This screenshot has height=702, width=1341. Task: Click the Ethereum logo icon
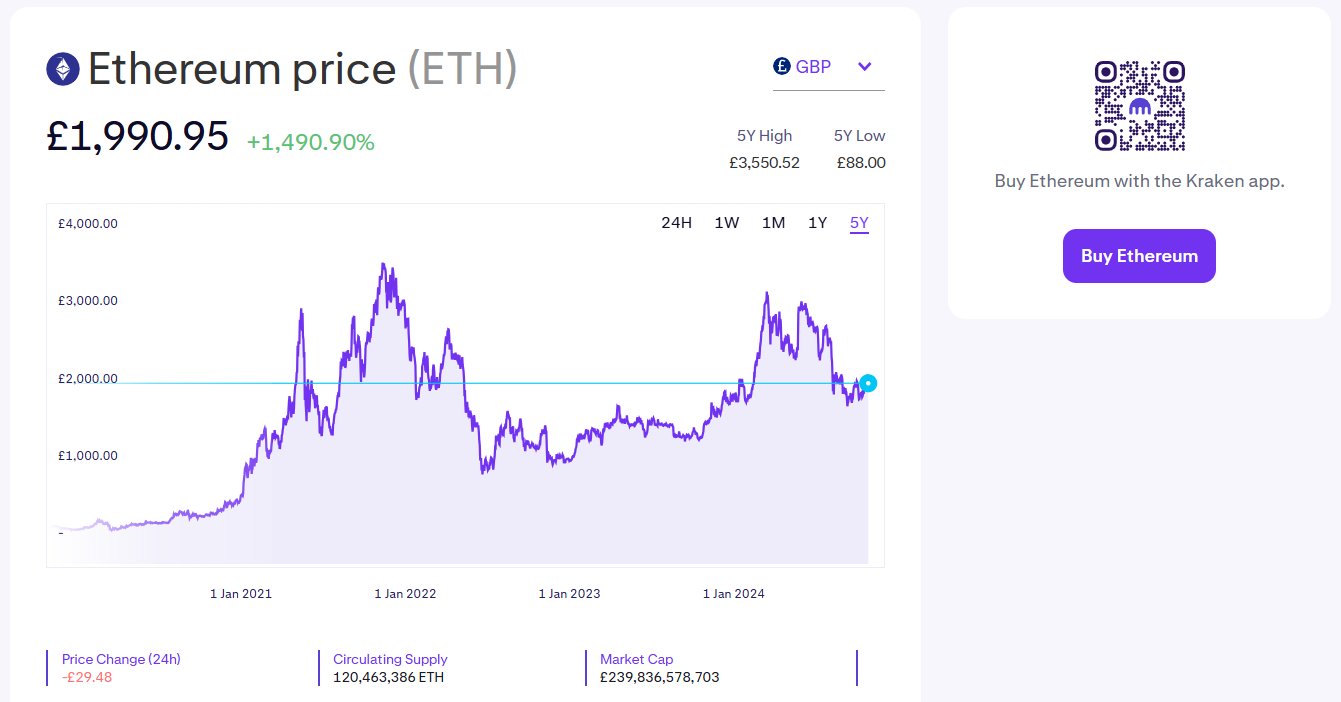coord(63,69)
